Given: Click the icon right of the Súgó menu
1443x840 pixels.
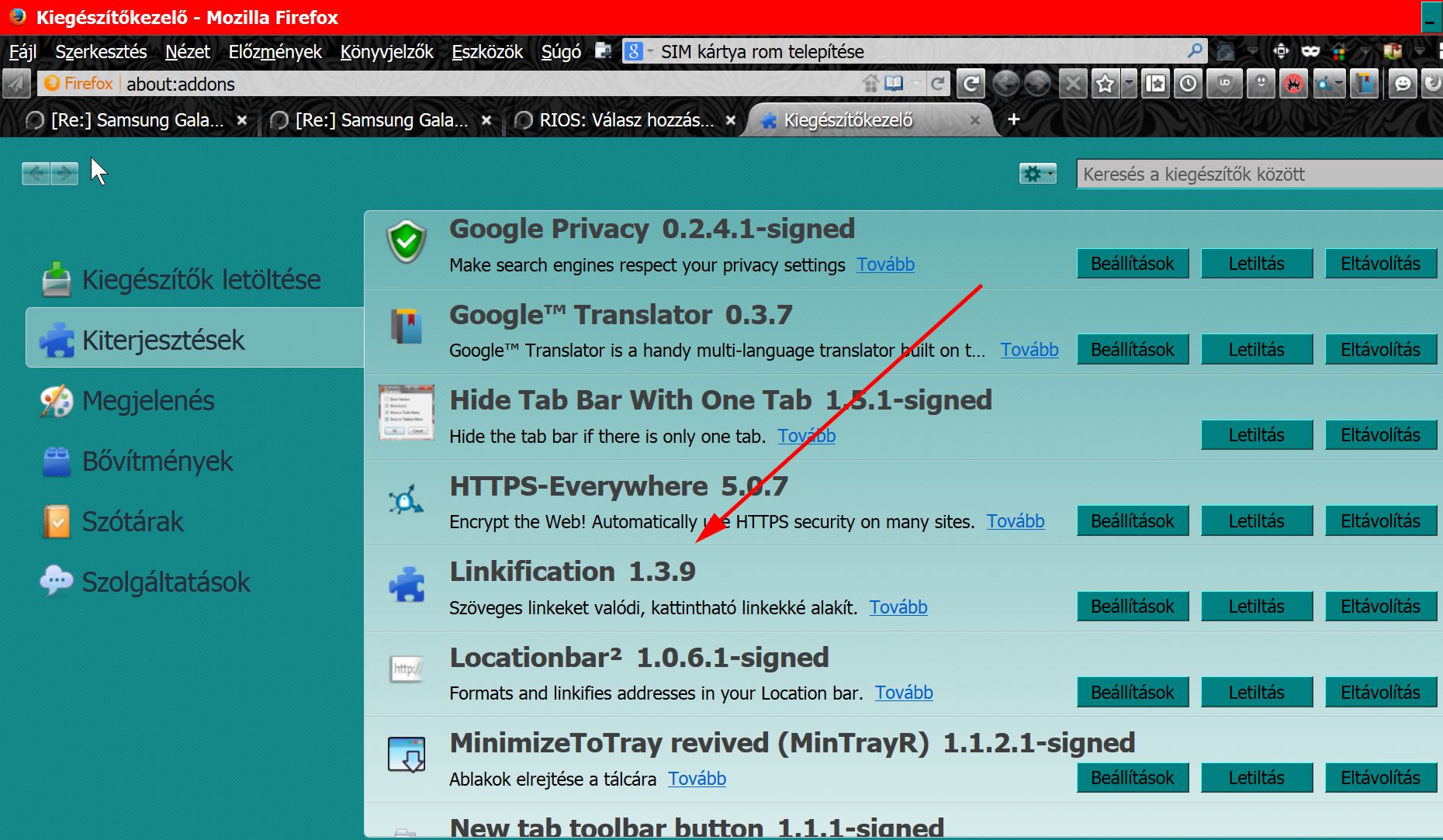Looking at the screenshot, I should [x=603, y=51].
